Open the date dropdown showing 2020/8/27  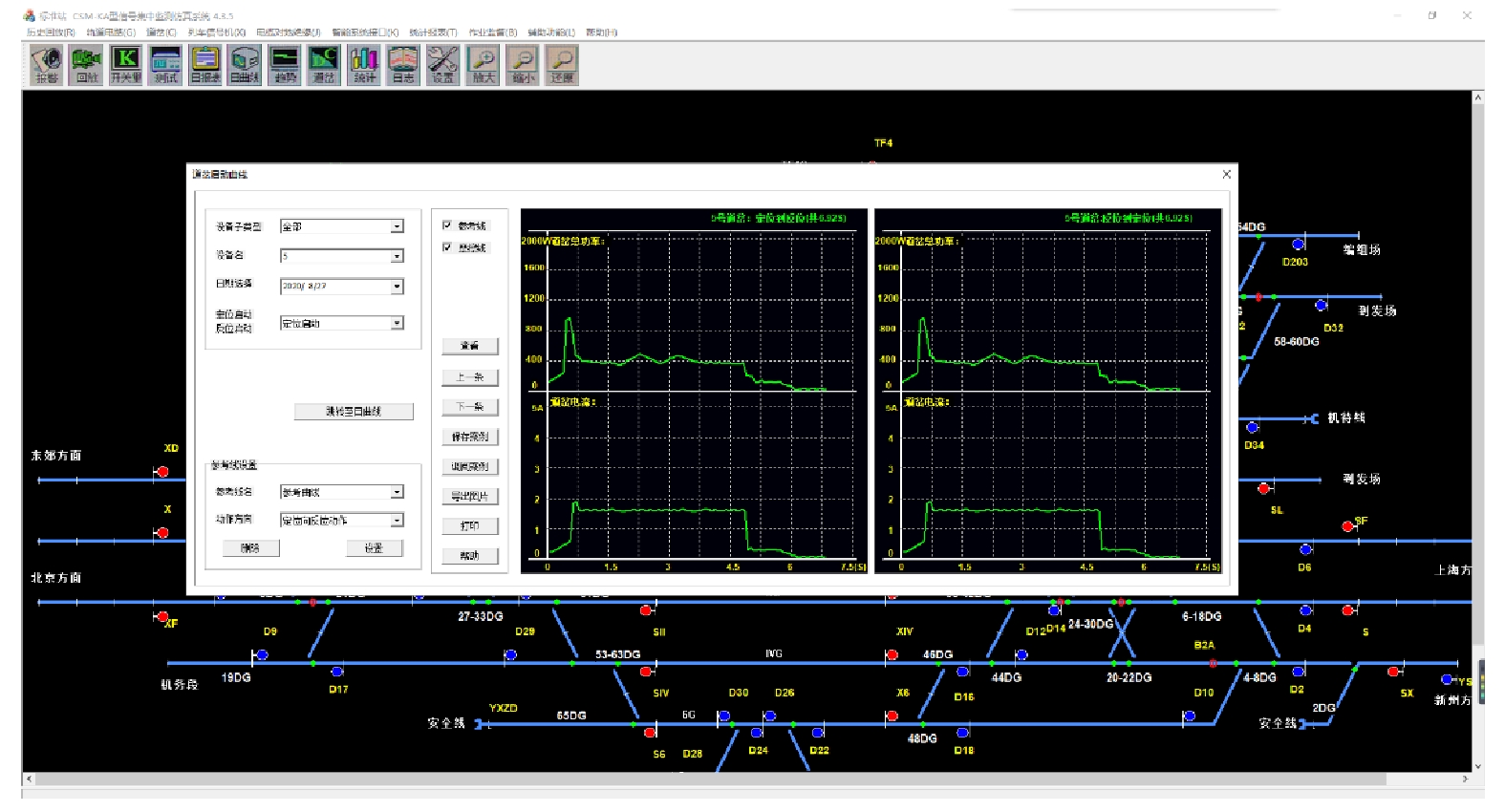coord(397,287)
